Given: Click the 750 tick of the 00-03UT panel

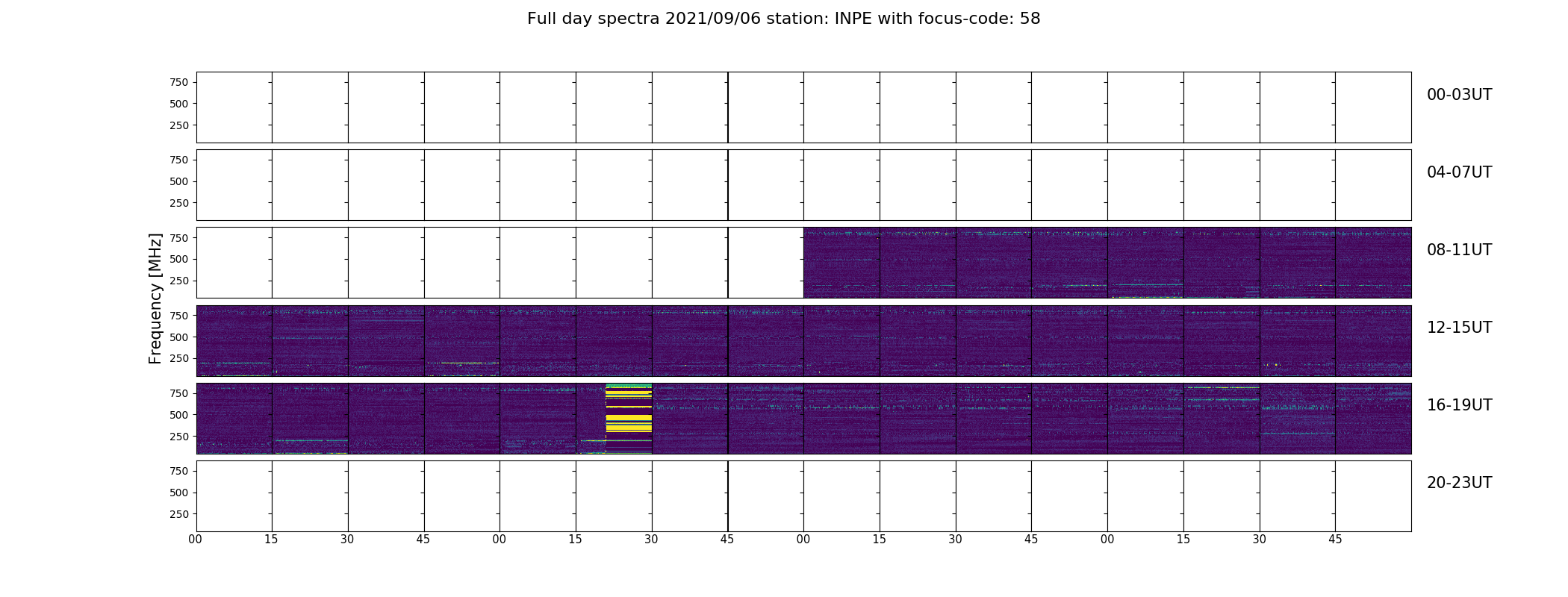Looking at the screenshot, I should point(178,82).
